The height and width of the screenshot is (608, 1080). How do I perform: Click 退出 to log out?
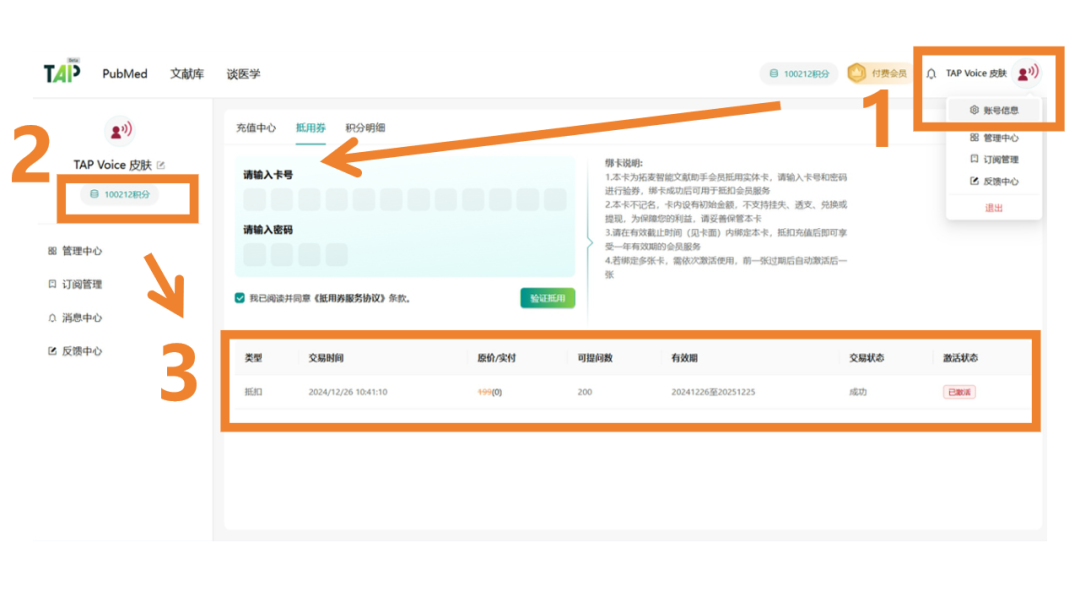tap(994, 208)
